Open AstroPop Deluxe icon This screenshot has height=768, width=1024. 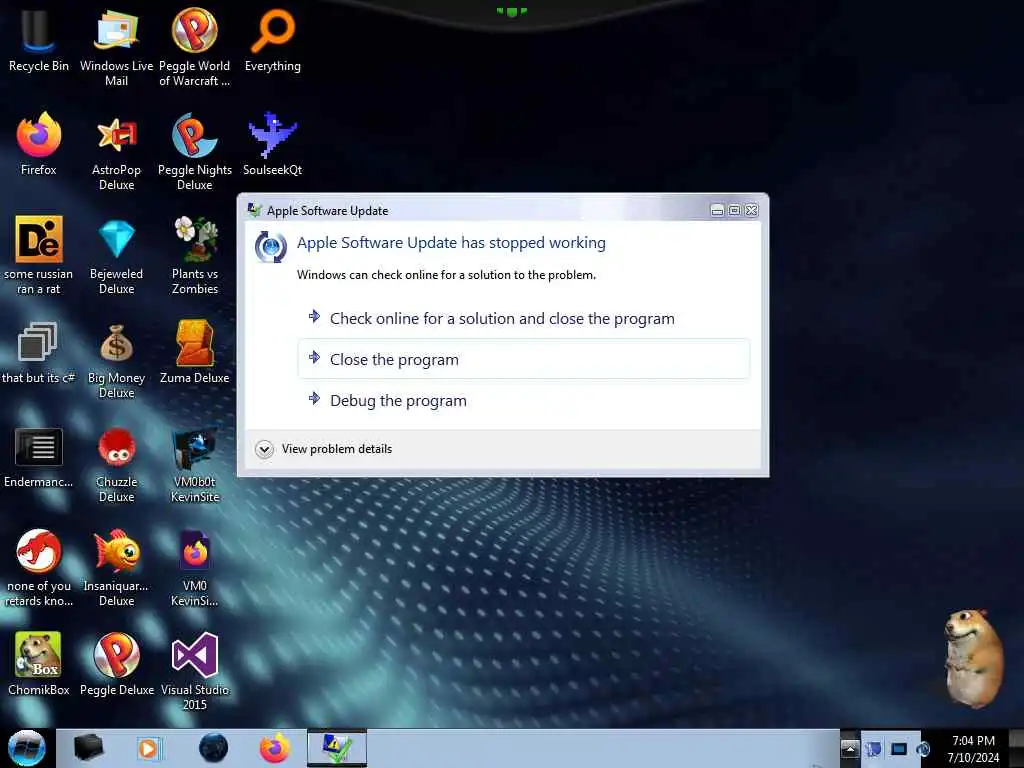pos(116,152)
